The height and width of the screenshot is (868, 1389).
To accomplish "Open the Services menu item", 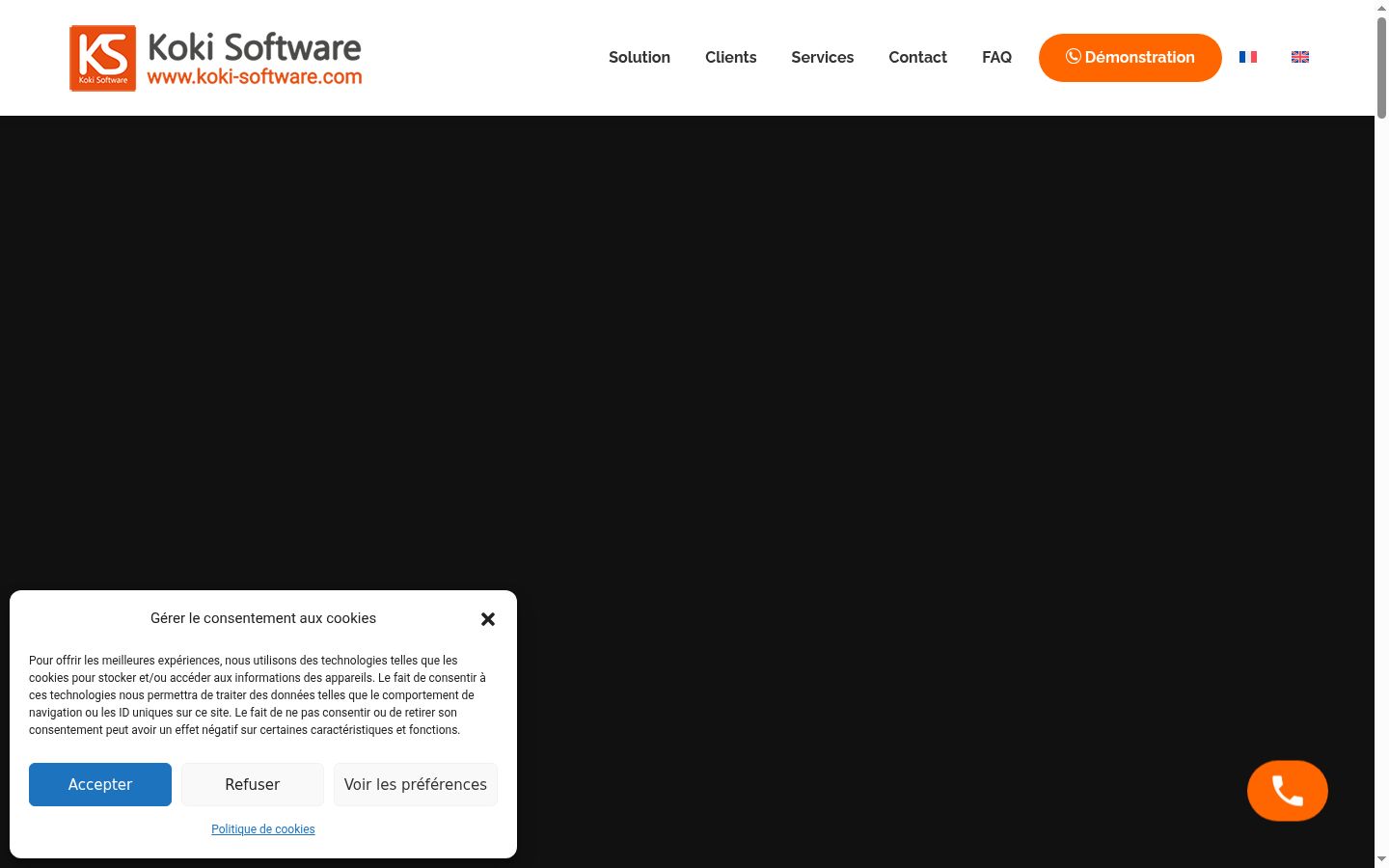I will (x=823, y=57).
